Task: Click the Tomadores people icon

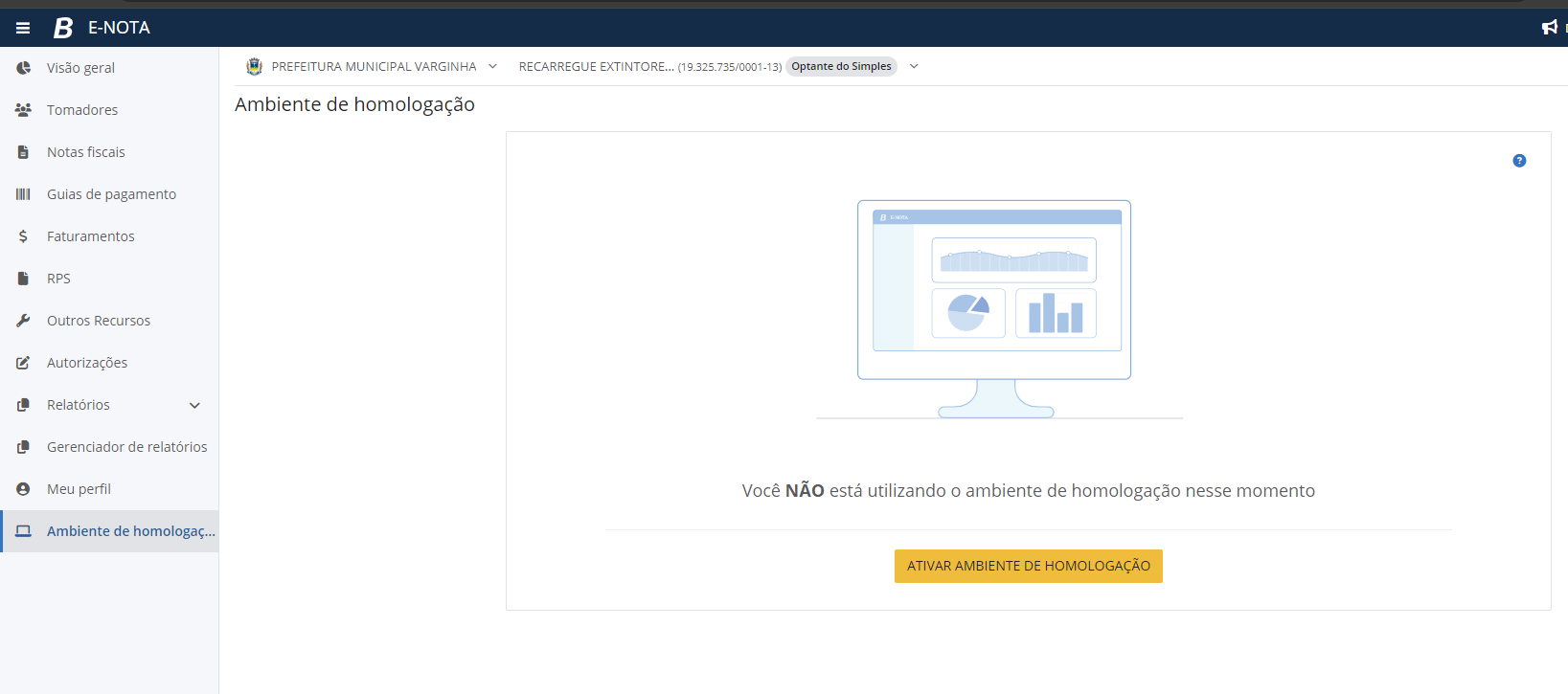Action: click(x=23, y=110)
